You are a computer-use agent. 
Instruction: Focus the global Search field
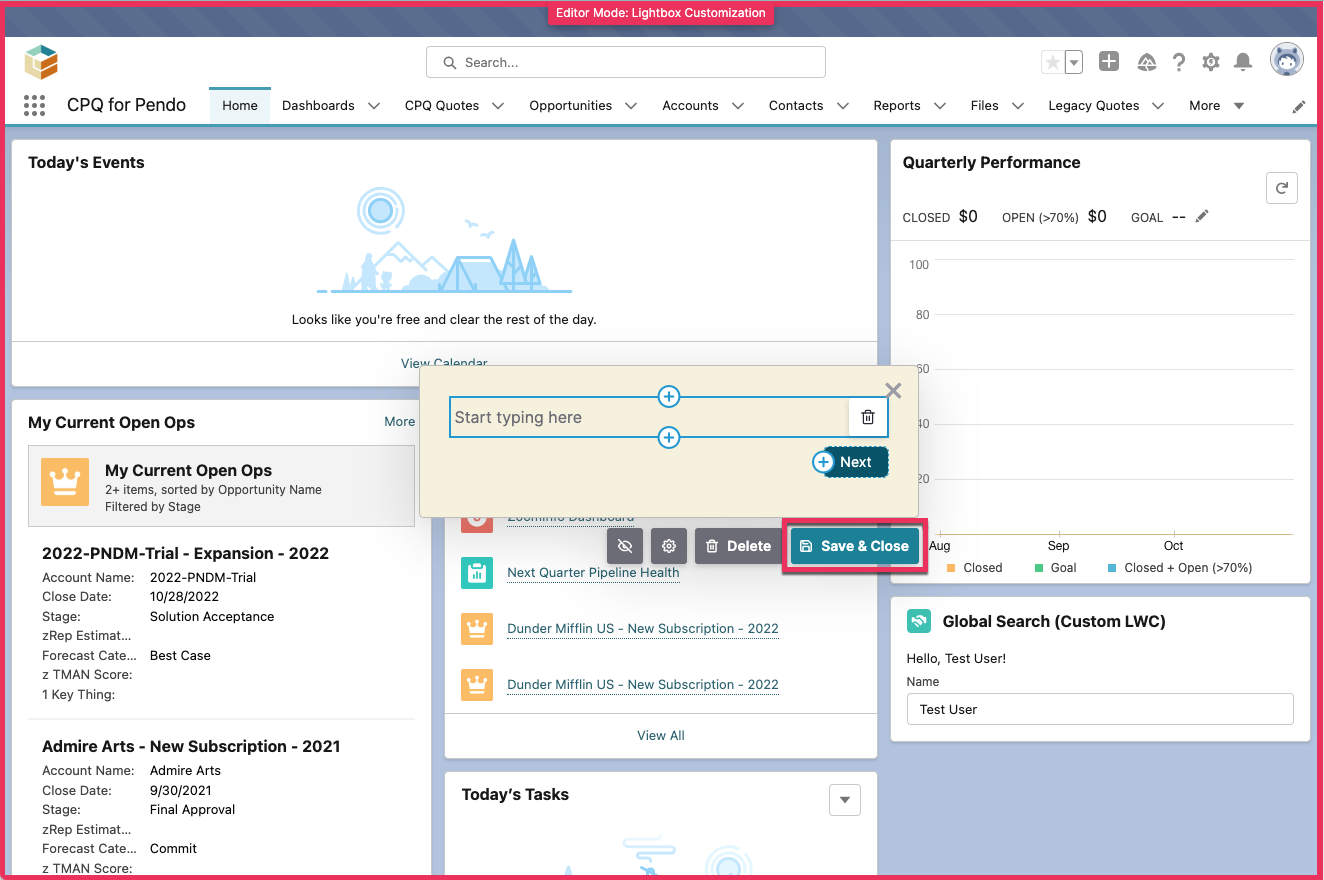[626, 62]
